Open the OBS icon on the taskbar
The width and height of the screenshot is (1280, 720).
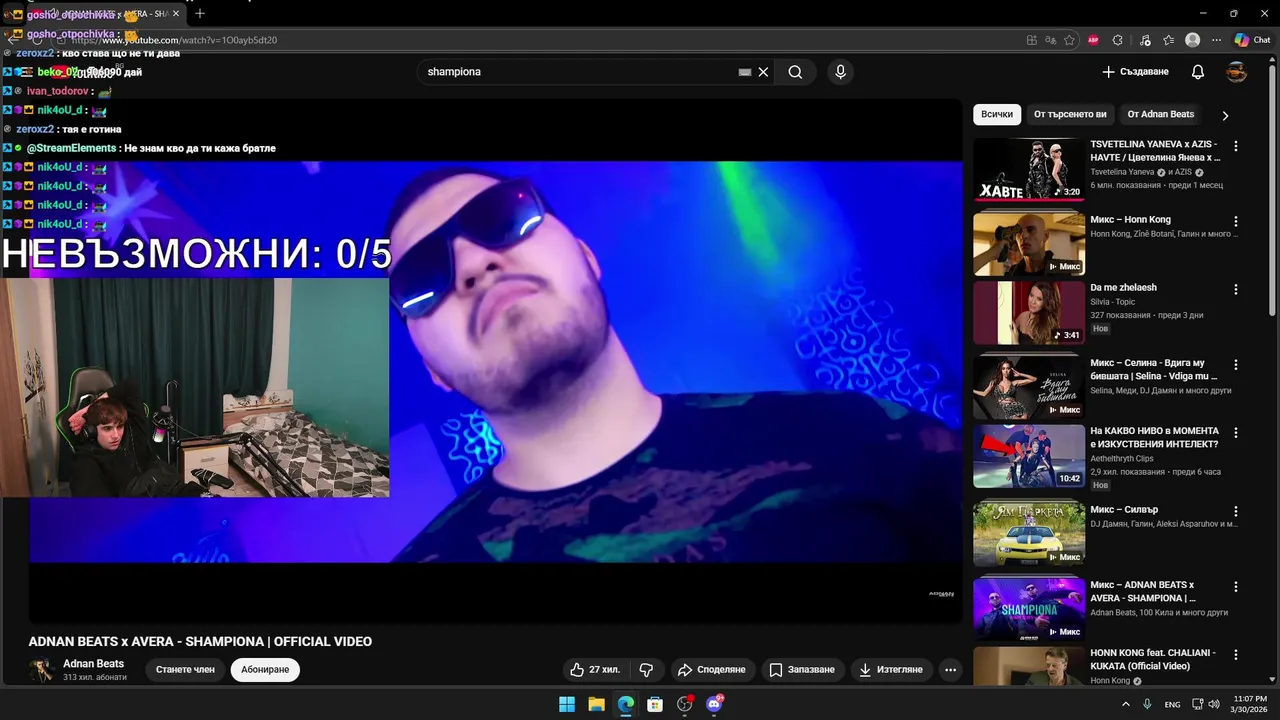pos(684,704)
